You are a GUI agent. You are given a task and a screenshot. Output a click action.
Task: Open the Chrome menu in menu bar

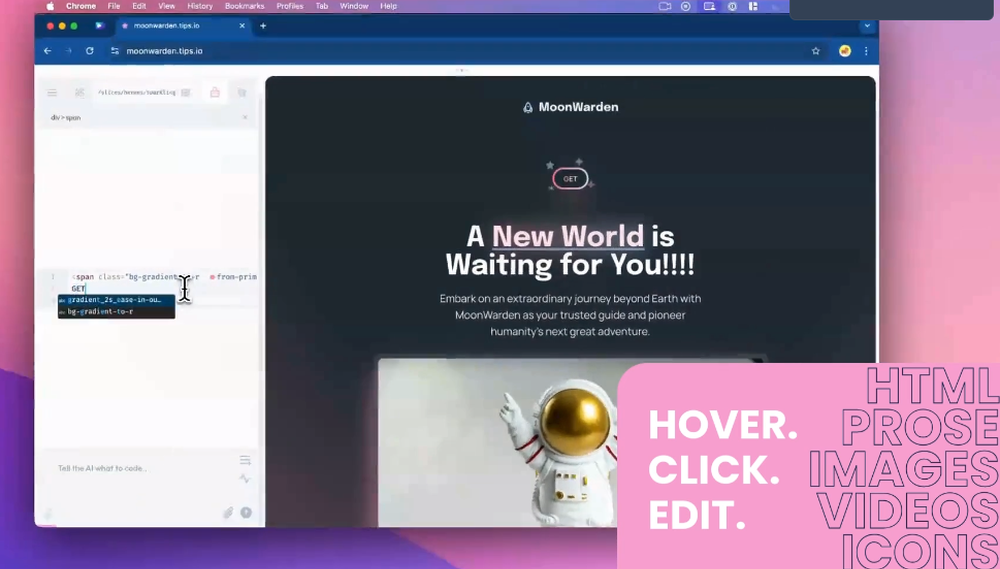(81, 6)
